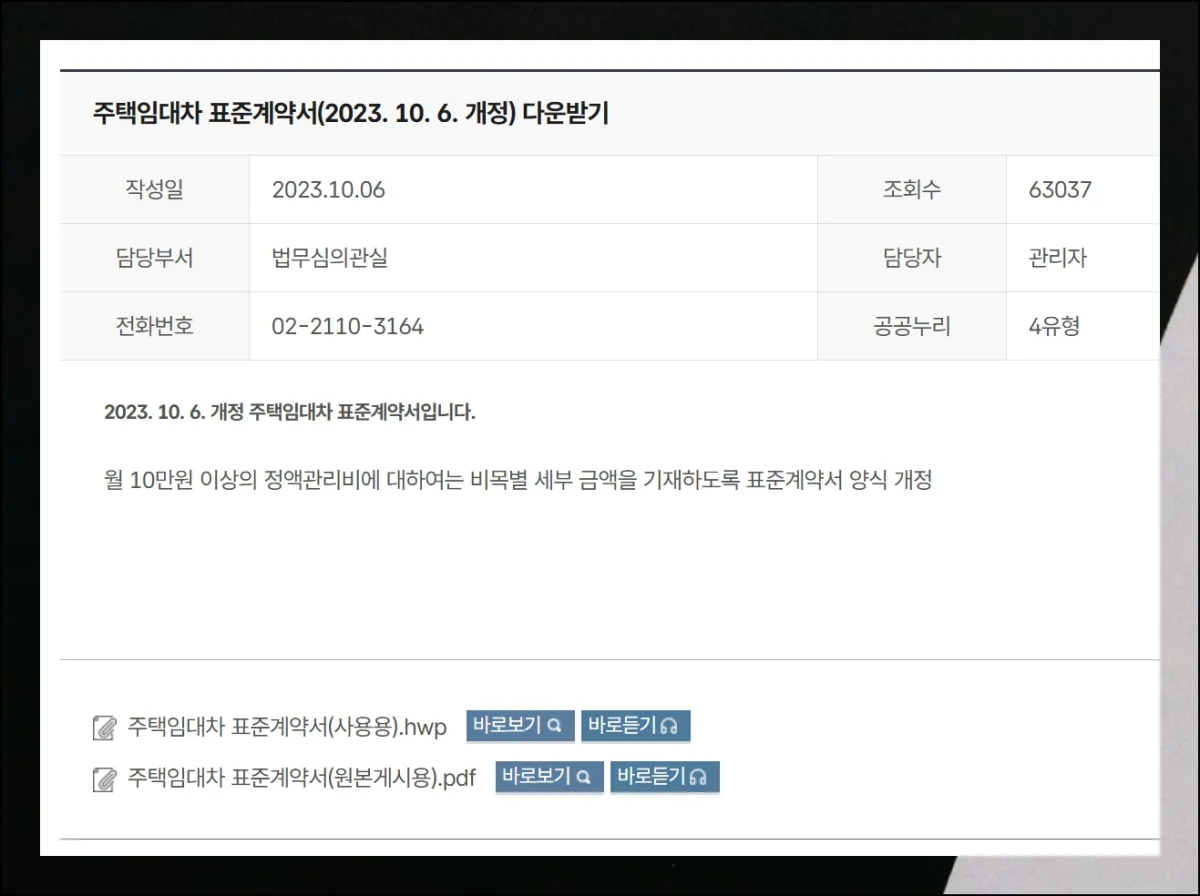This screenshot has width=1200, height=896.
Task: Click the magnifier icon in the hwp 바로보기 button
Action: coord(555,726)
